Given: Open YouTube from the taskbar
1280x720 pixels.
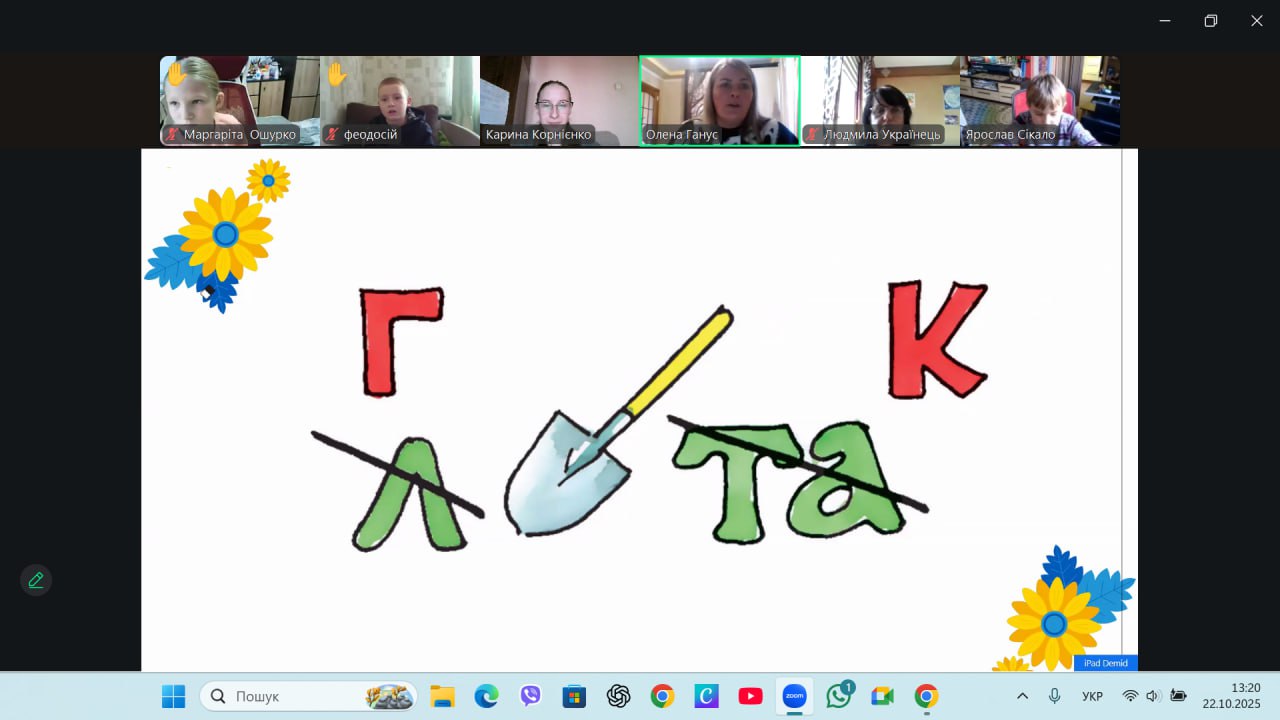Looking at the screenshot, I should coord(750,696).
